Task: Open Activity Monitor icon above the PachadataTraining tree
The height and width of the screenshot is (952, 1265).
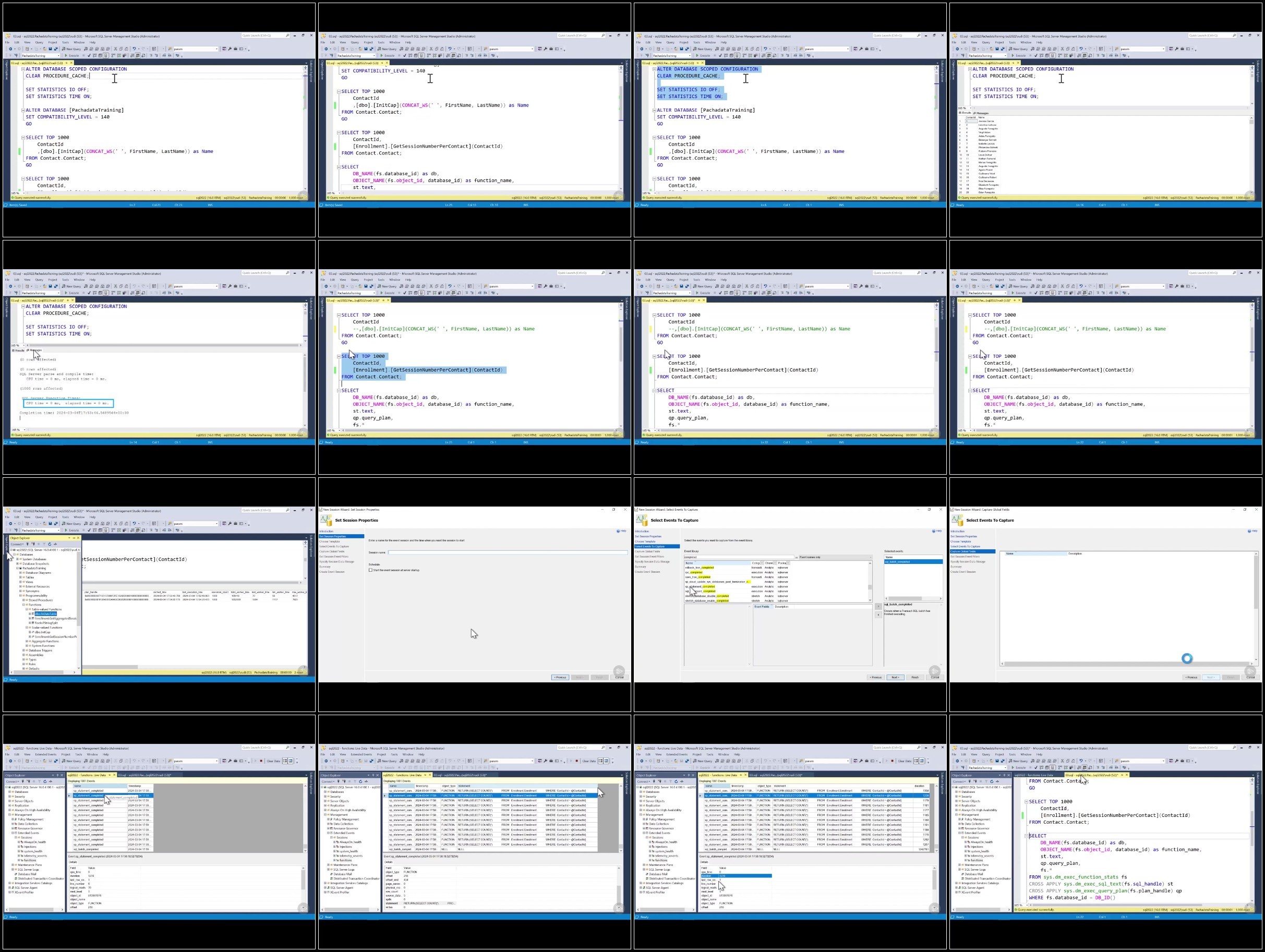Action: pyautogui.click(x=55, y=544)
